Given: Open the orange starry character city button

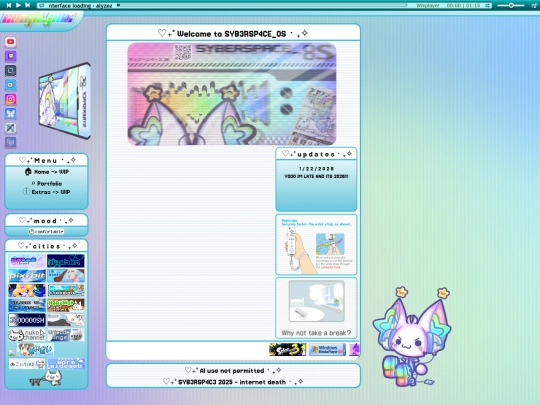Looking at the screenshot, I should (x=27, y=291).
